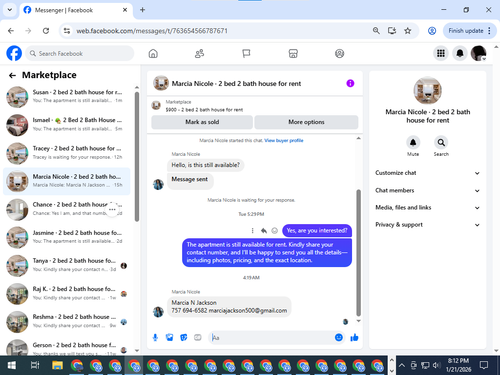The image size is (500, 375).
Task: Open the Windows Start menu
Action: click(12, 365)
